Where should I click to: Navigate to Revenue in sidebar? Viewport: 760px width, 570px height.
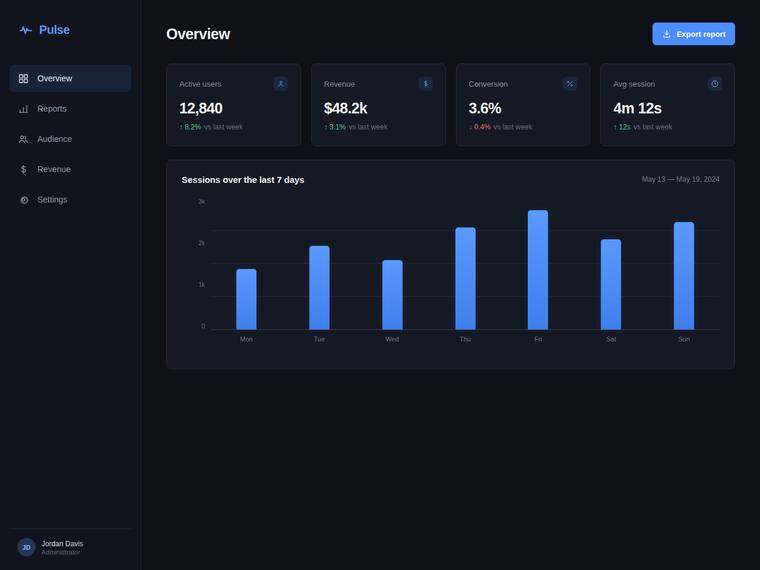coord(70,169)
